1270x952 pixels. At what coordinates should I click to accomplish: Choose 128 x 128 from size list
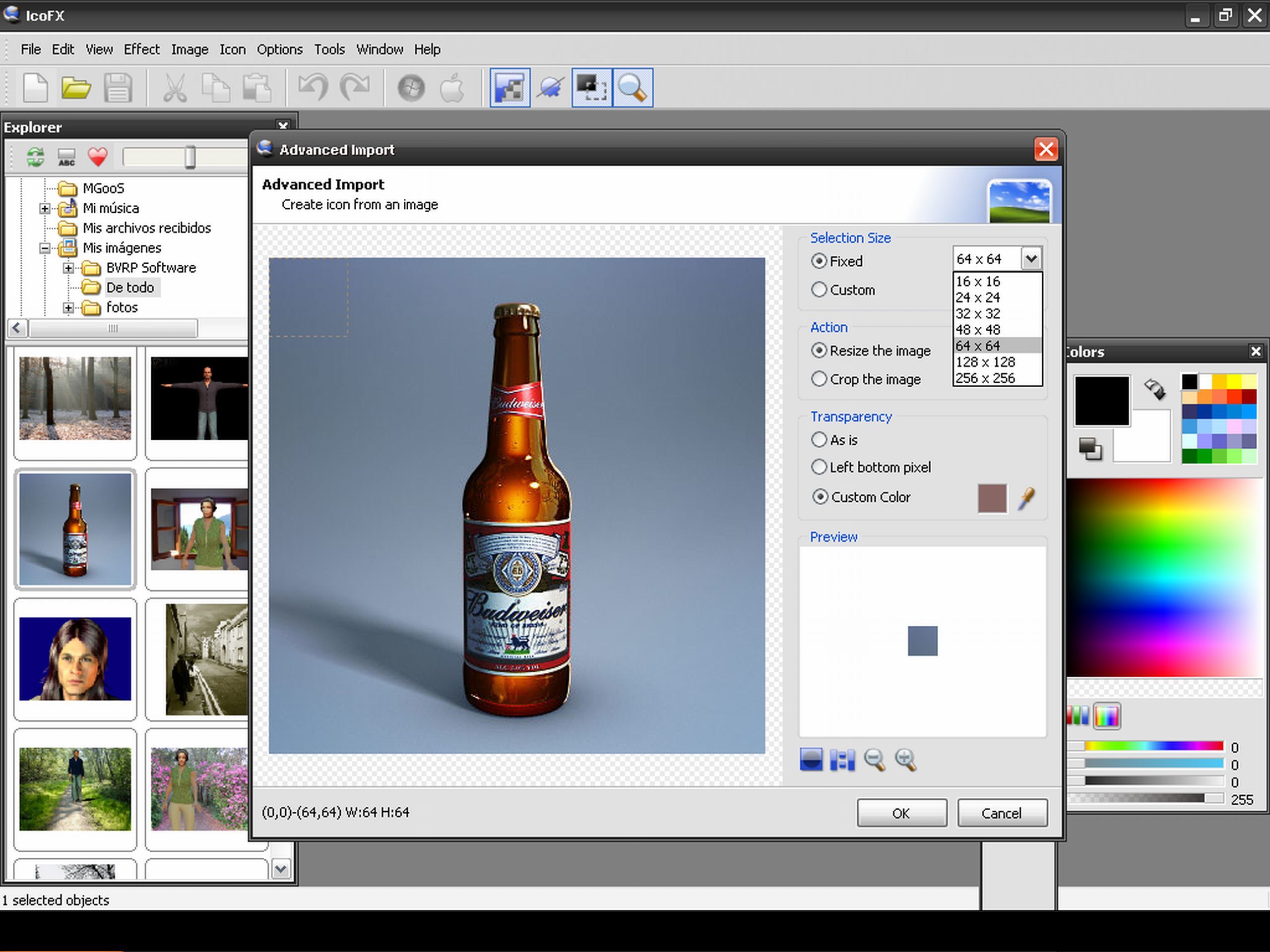[997, 361]
